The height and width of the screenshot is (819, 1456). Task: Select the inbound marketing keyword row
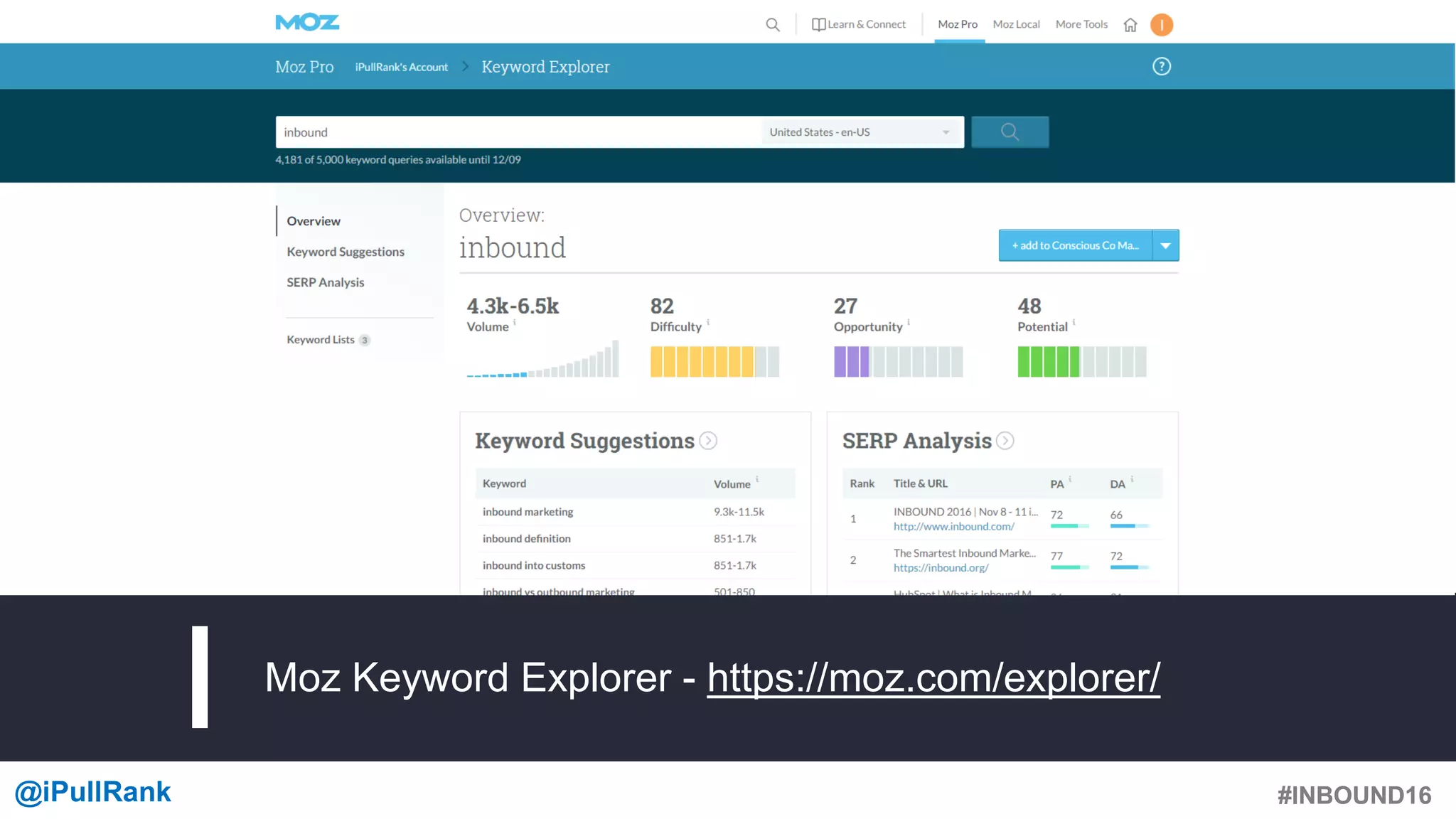click(636, 512)
